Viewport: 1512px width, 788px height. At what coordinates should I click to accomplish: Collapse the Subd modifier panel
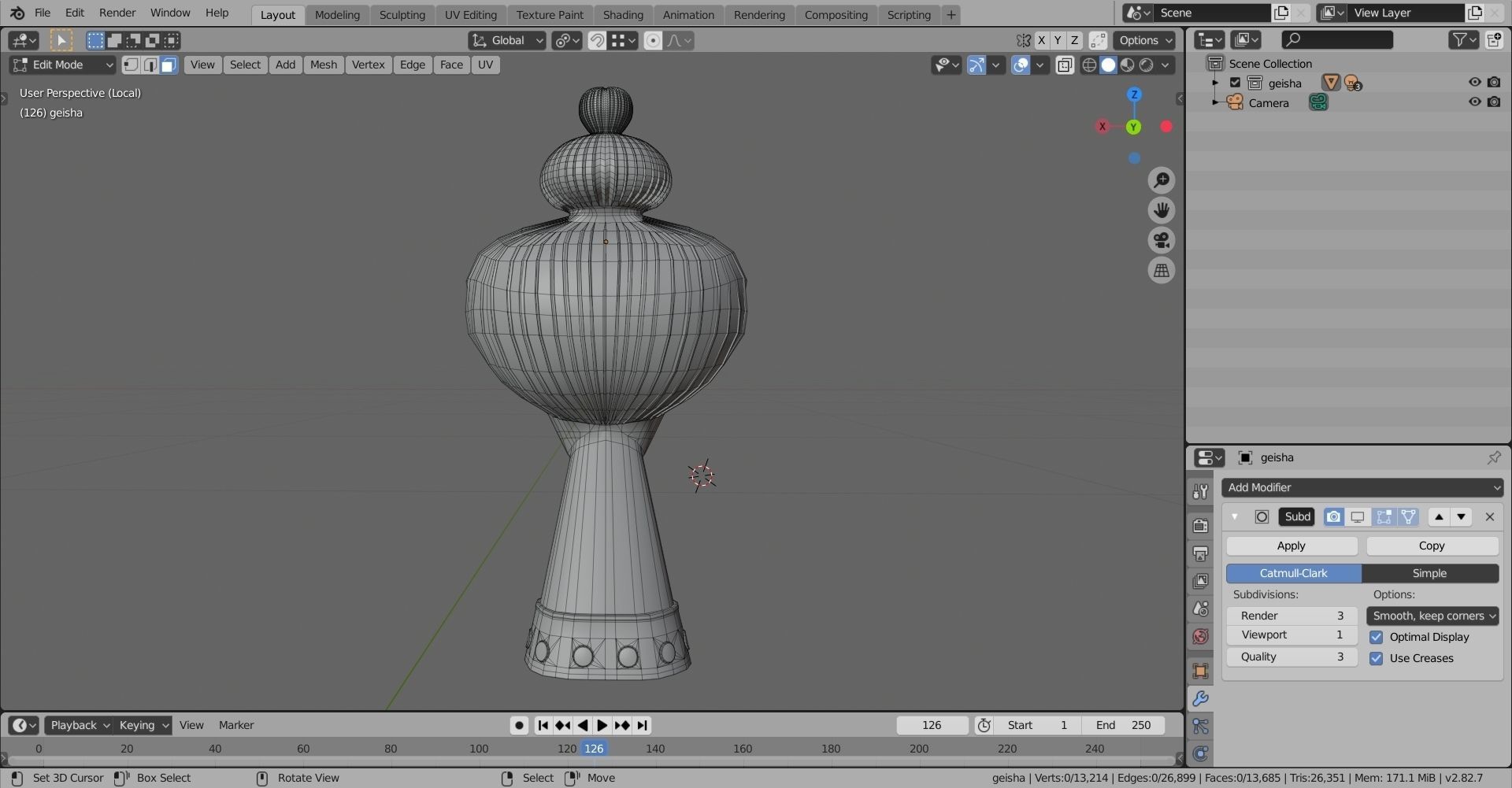click(1234, 516)
